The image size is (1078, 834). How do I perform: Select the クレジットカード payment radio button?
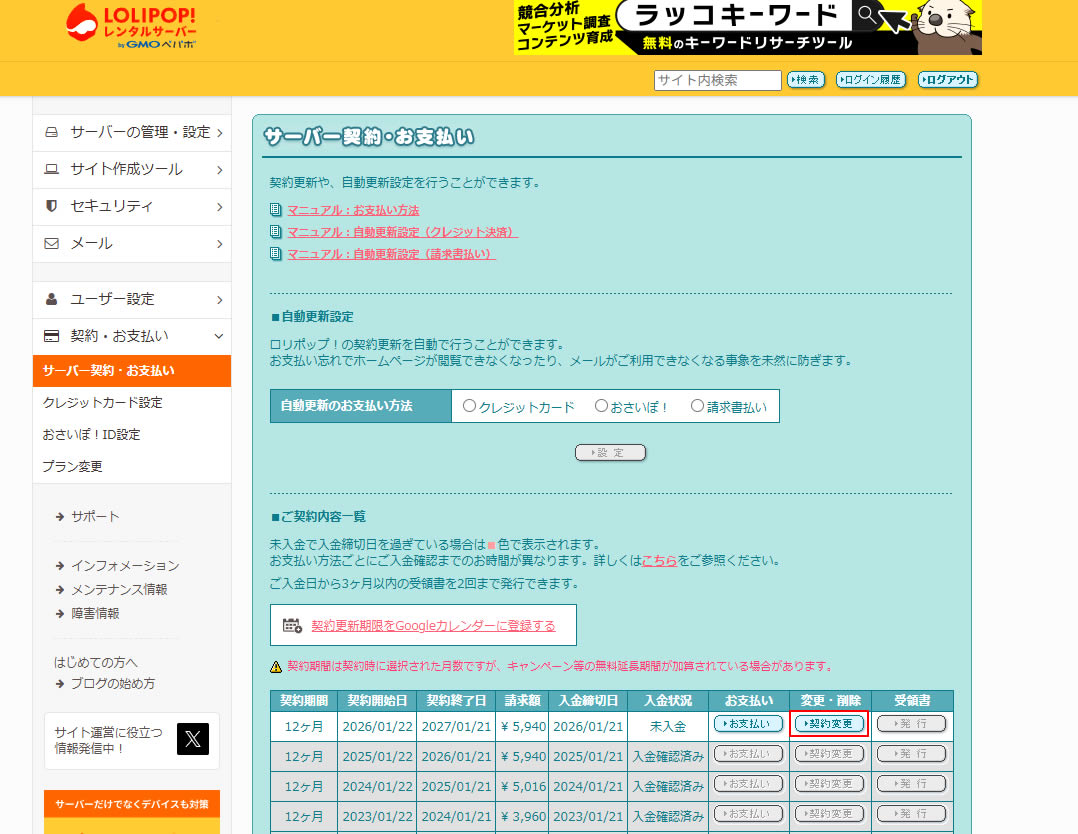pyautogui.click(x=470, y=406)
